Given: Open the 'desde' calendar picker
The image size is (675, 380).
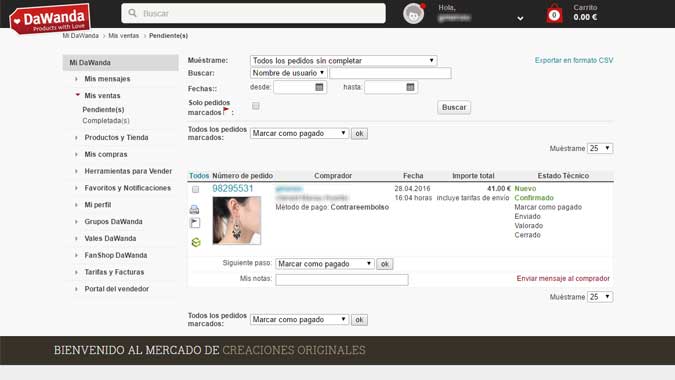Looking at the screenshot, I should coord(319,87).
